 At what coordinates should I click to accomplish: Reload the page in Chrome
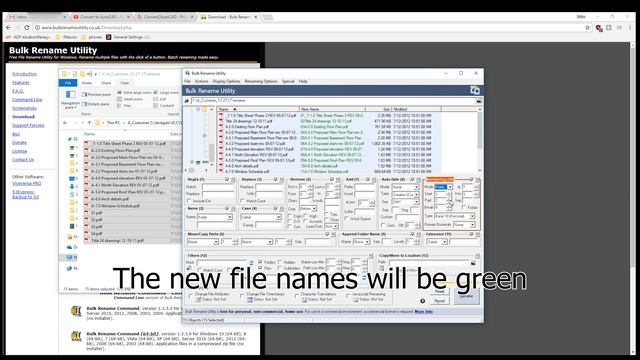click(27, 27)
